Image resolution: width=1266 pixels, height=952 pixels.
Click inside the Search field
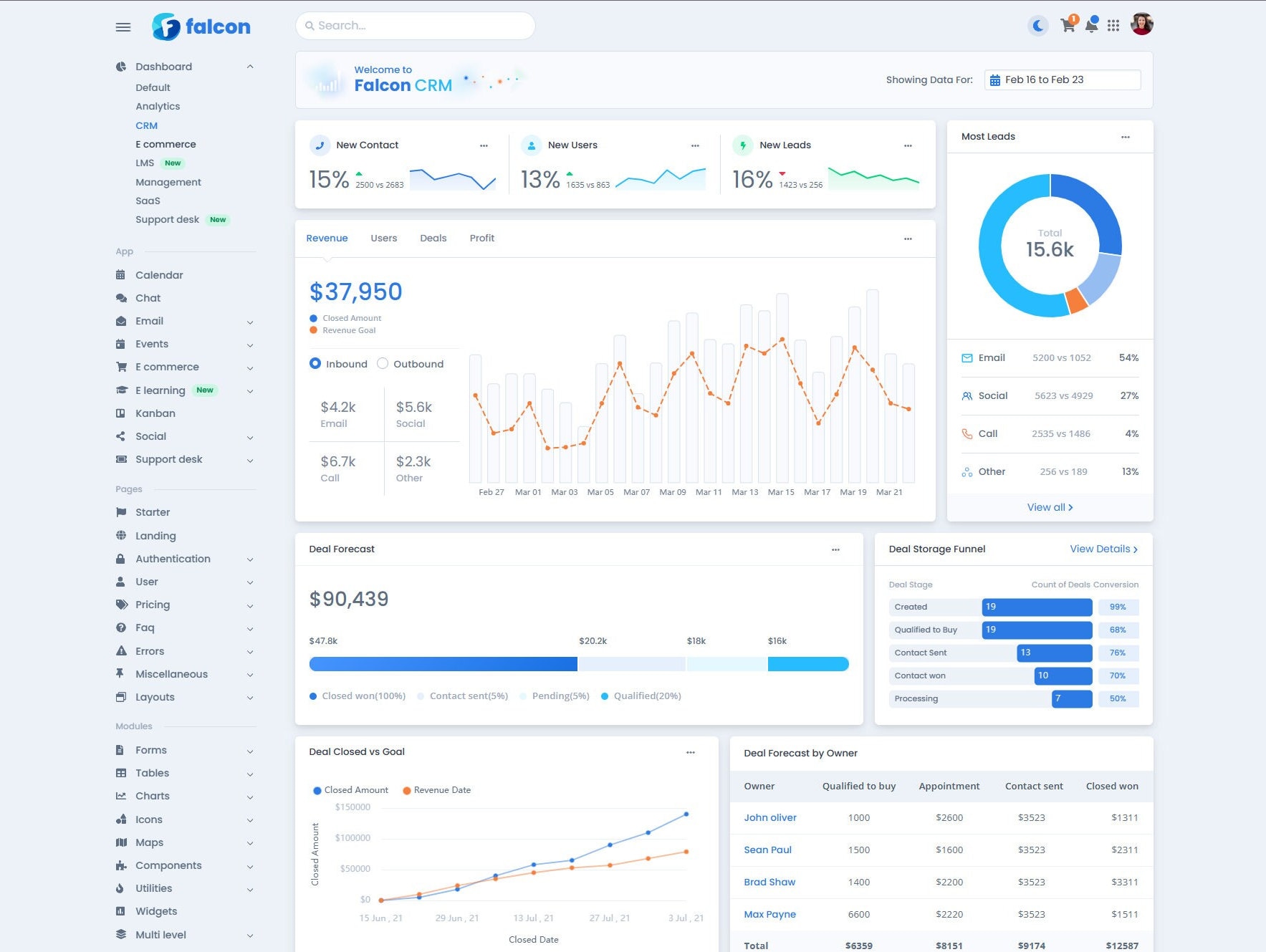coord(416,25)
